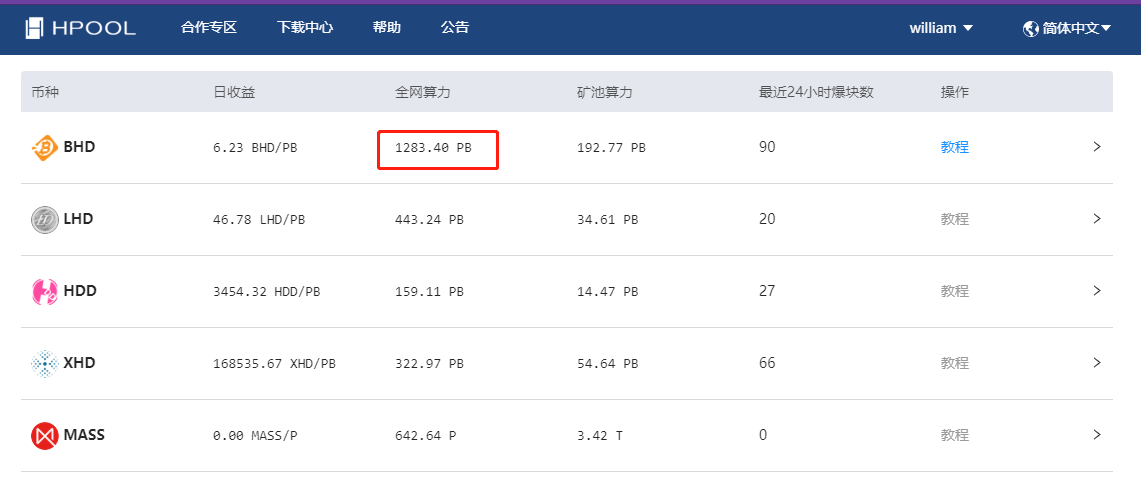1141x482 pixels.
Task: Expand the MASS row chevron
Action: pos(1097,435)
